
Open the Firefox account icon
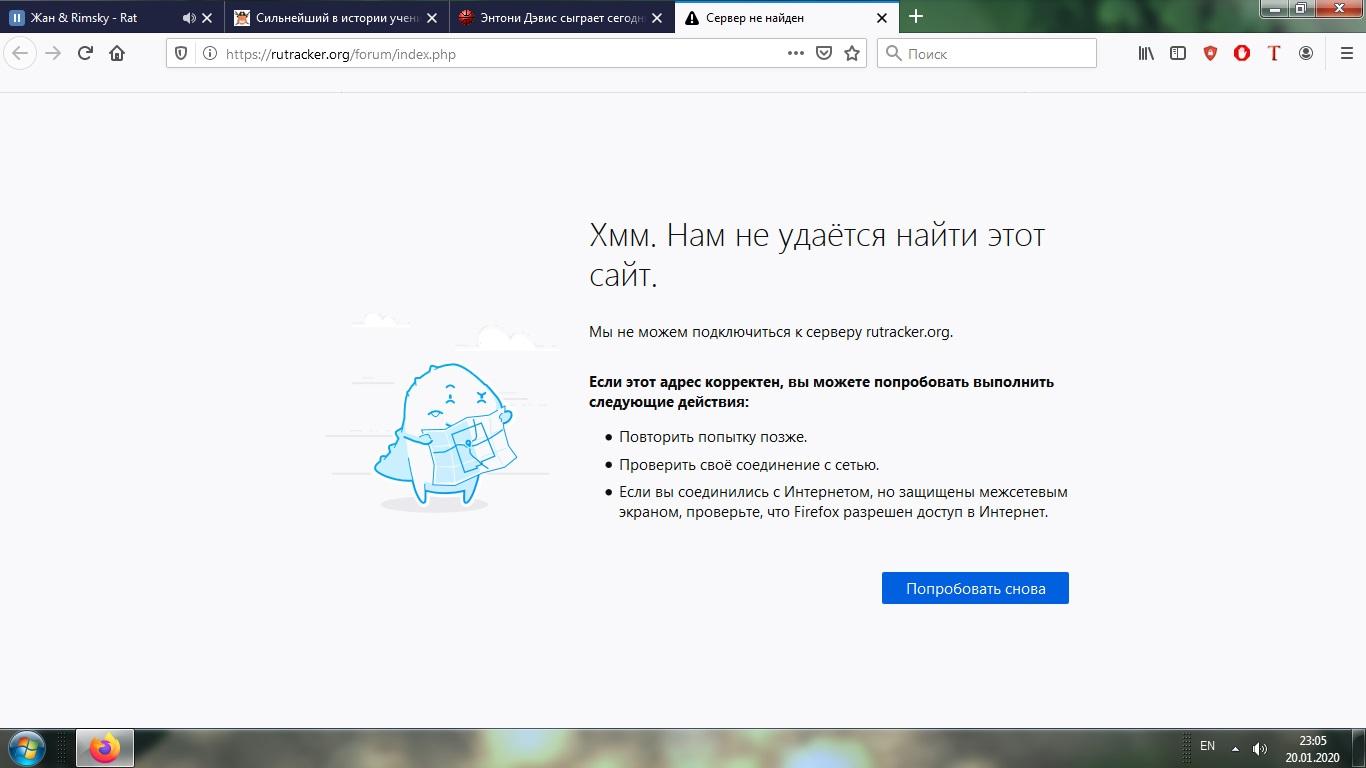tap(1305, 54)
